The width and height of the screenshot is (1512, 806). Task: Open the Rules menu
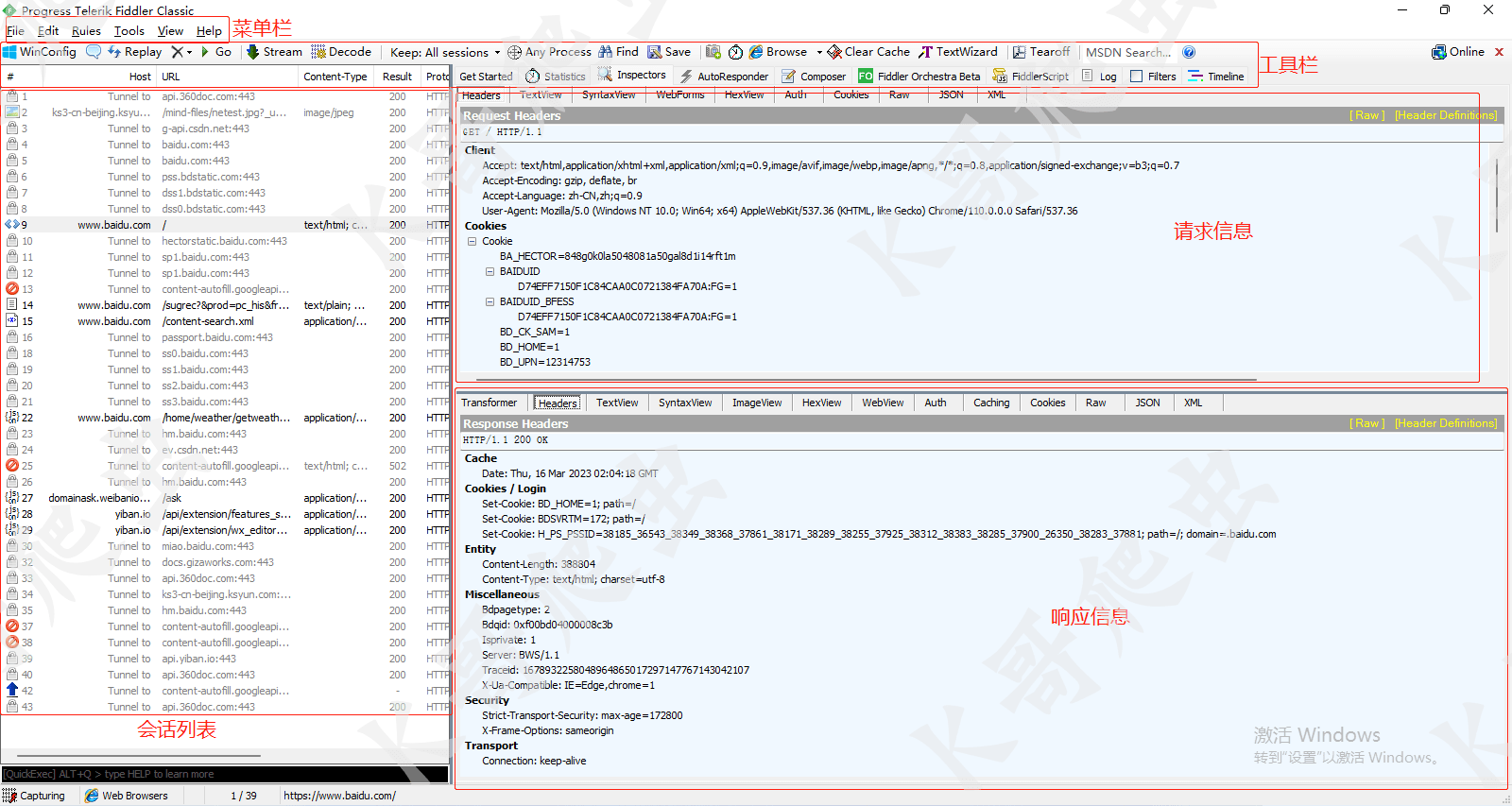coord(86,31)
